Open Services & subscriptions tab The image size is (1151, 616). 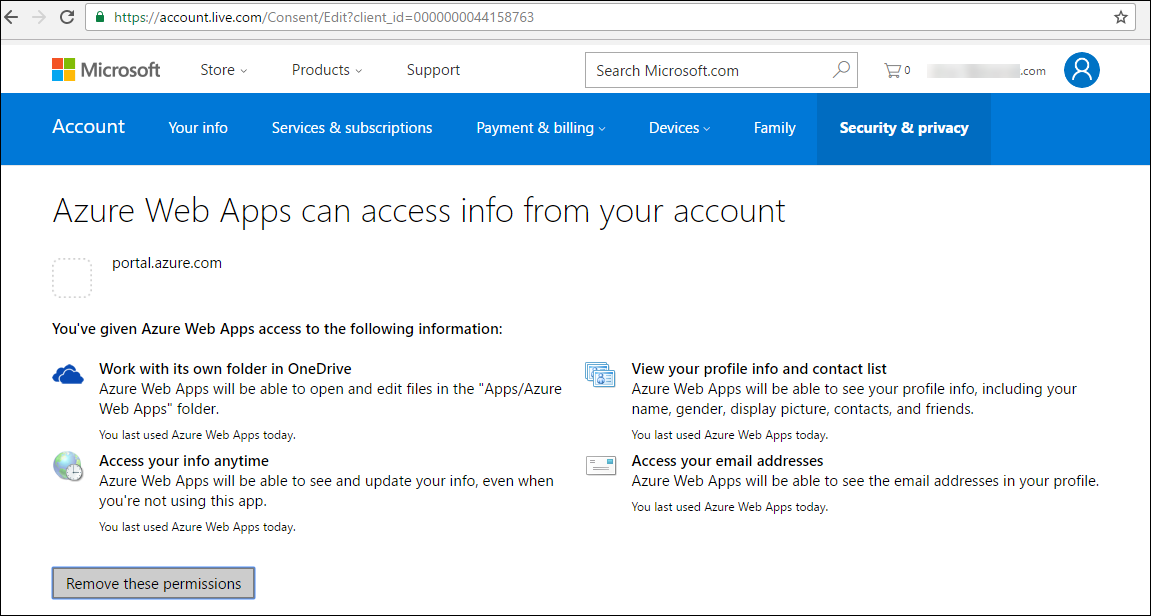352,128
